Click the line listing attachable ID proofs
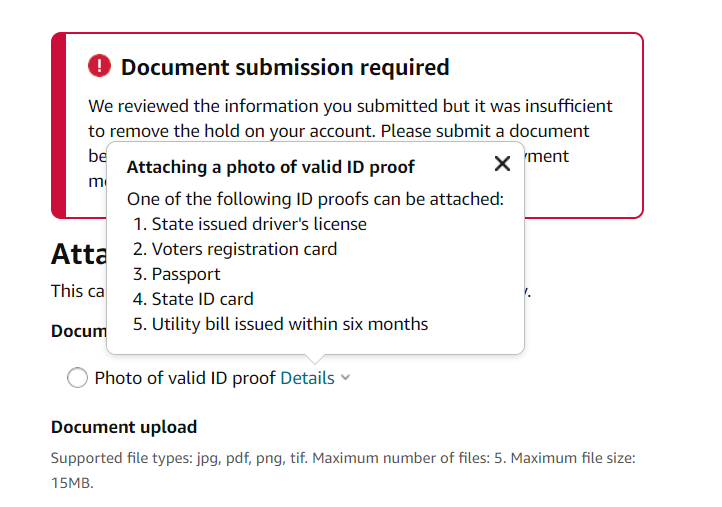Image resolution: width=722 pixels, height=507 pixels. click(315, 199)
